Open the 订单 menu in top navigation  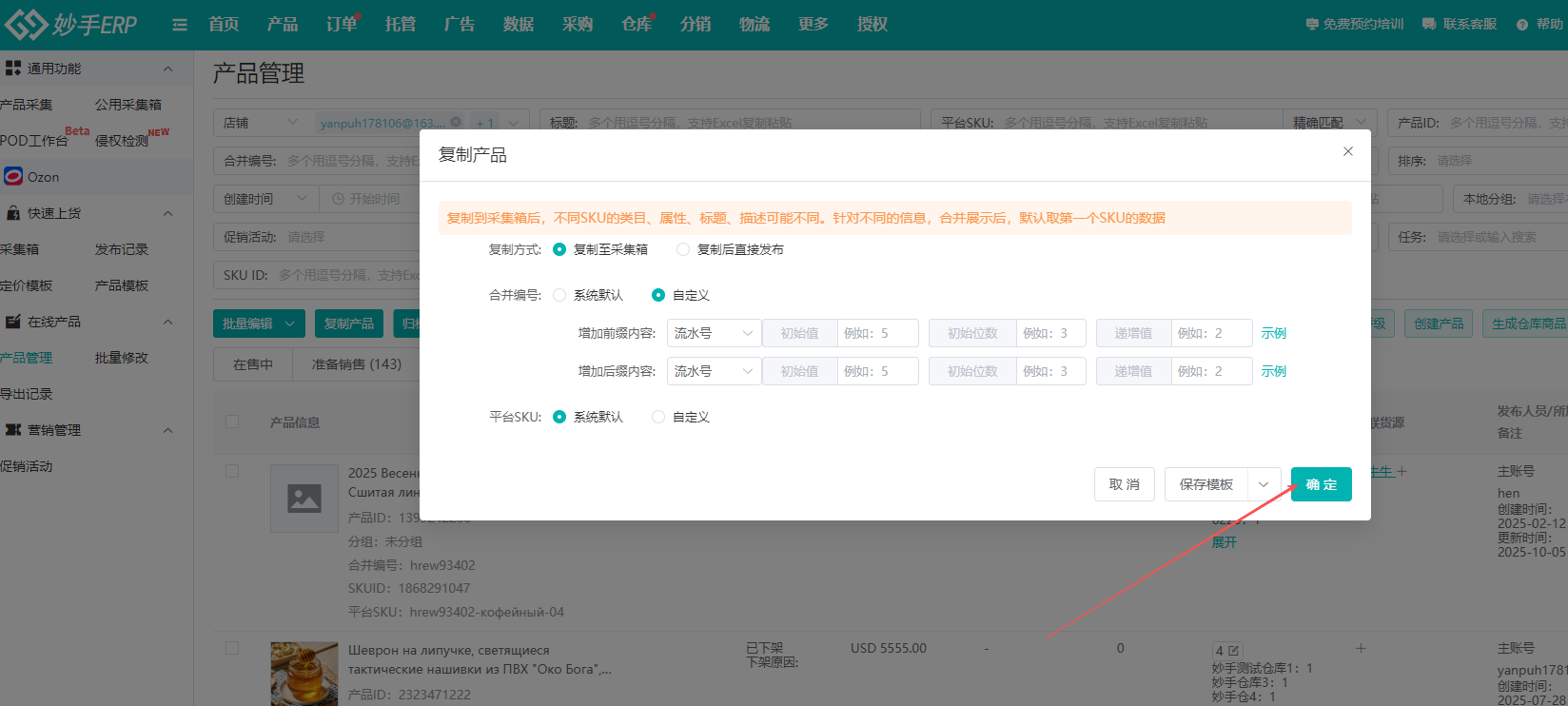pyautogui.click(x=341, y=25)
